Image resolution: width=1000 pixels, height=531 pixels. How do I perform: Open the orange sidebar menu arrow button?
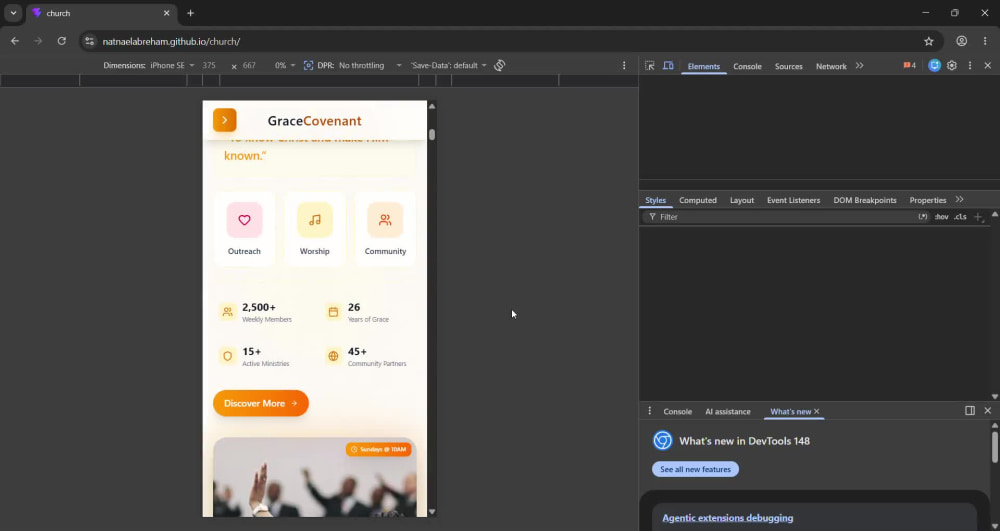pos(224,120)
